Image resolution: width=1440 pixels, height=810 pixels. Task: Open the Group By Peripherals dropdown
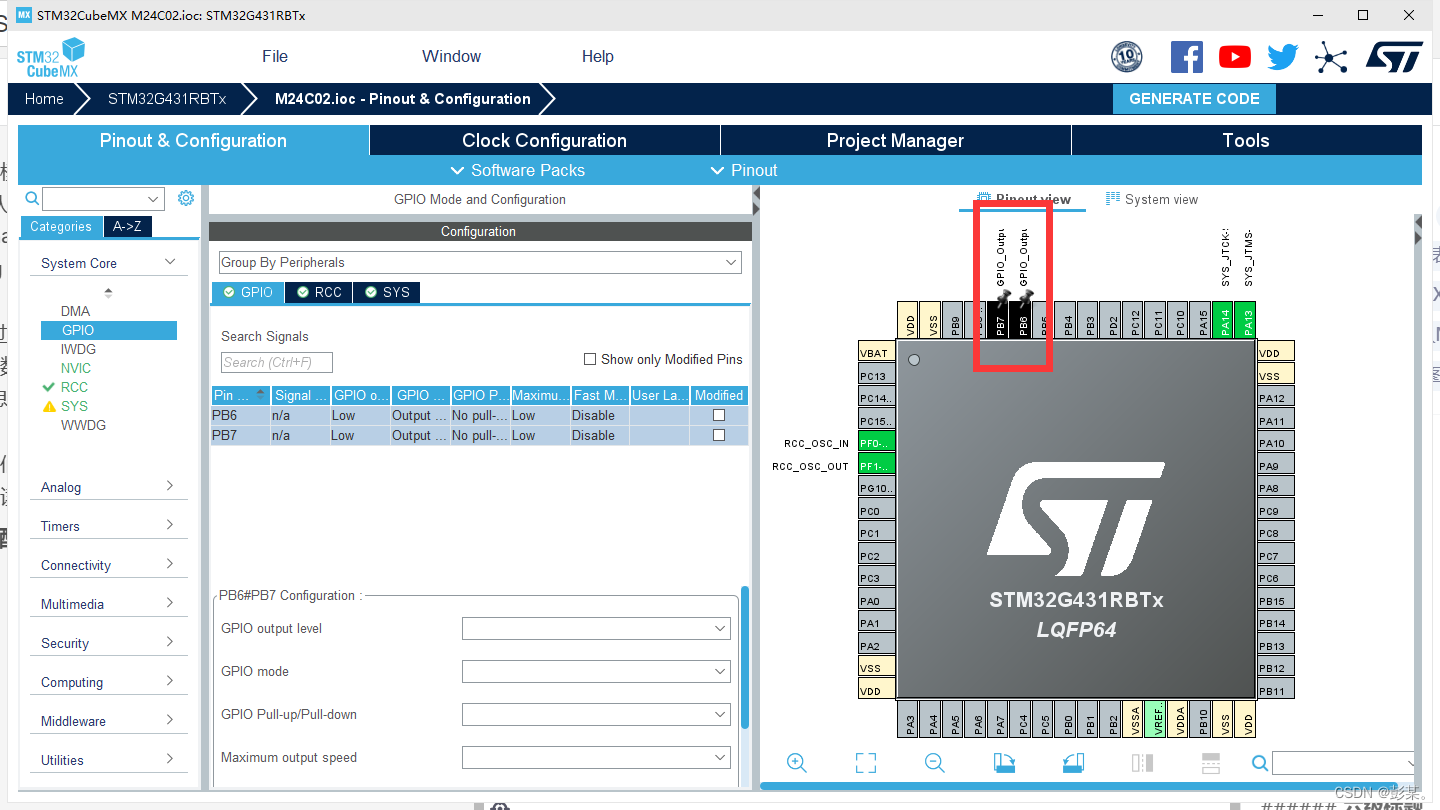[480, 262]
